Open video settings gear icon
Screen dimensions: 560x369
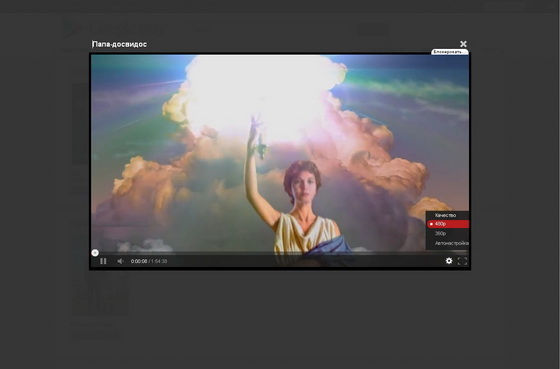click(x=449, y=261)
